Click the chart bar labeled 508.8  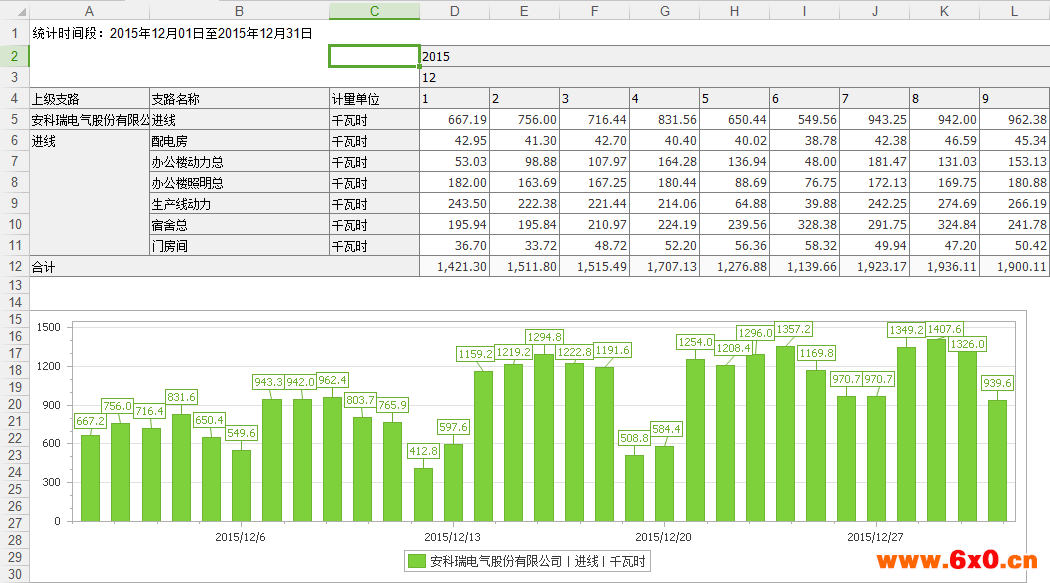[x=634, y=489]
